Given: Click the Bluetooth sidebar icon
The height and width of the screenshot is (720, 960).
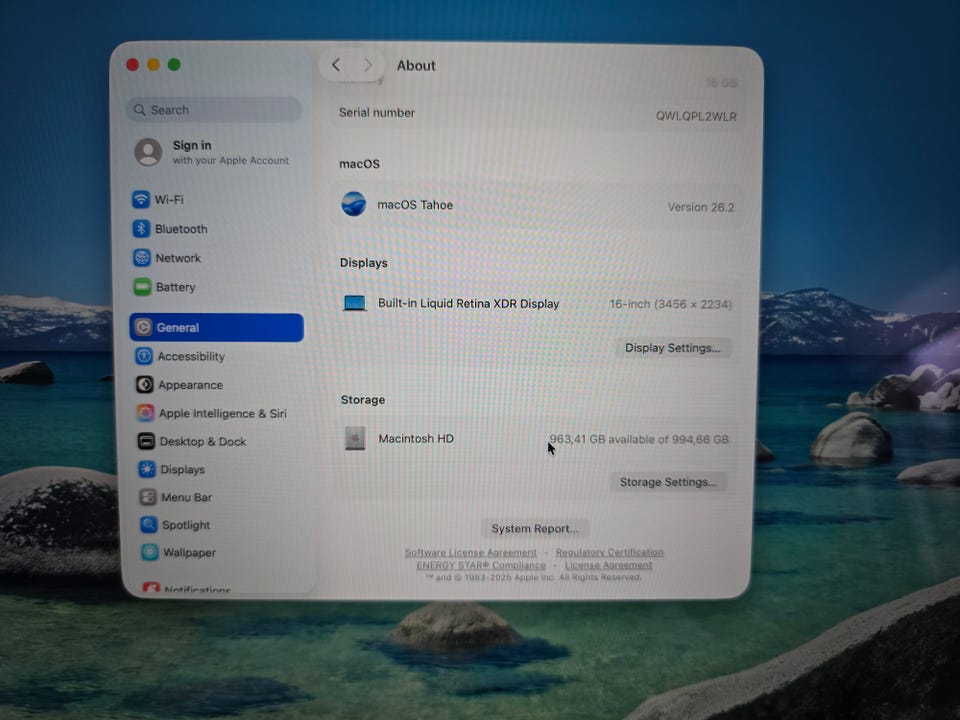Looking at the screenshot, I should (141, 228).
